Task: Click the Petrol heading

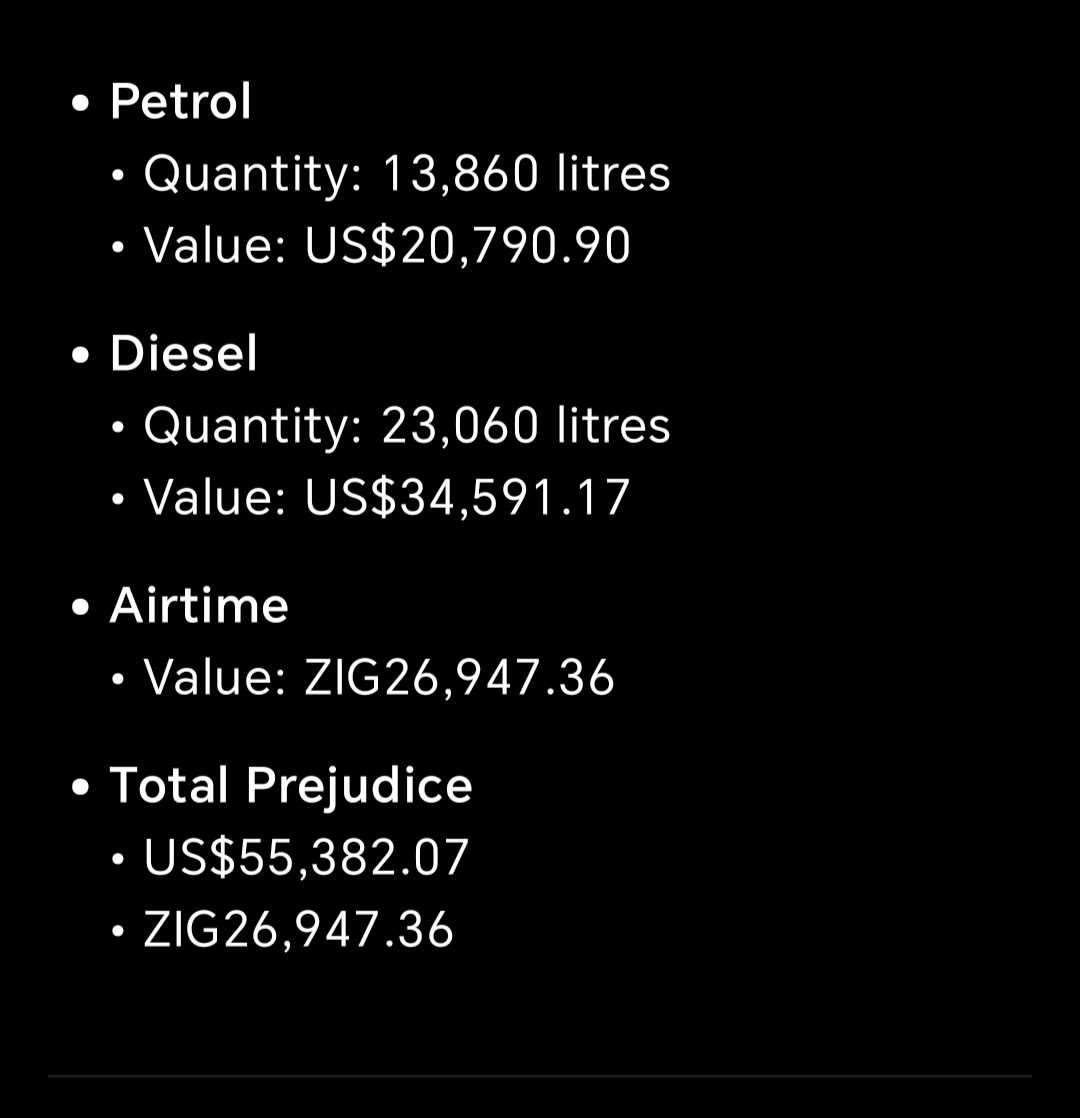Action: (x=180, y=101)
